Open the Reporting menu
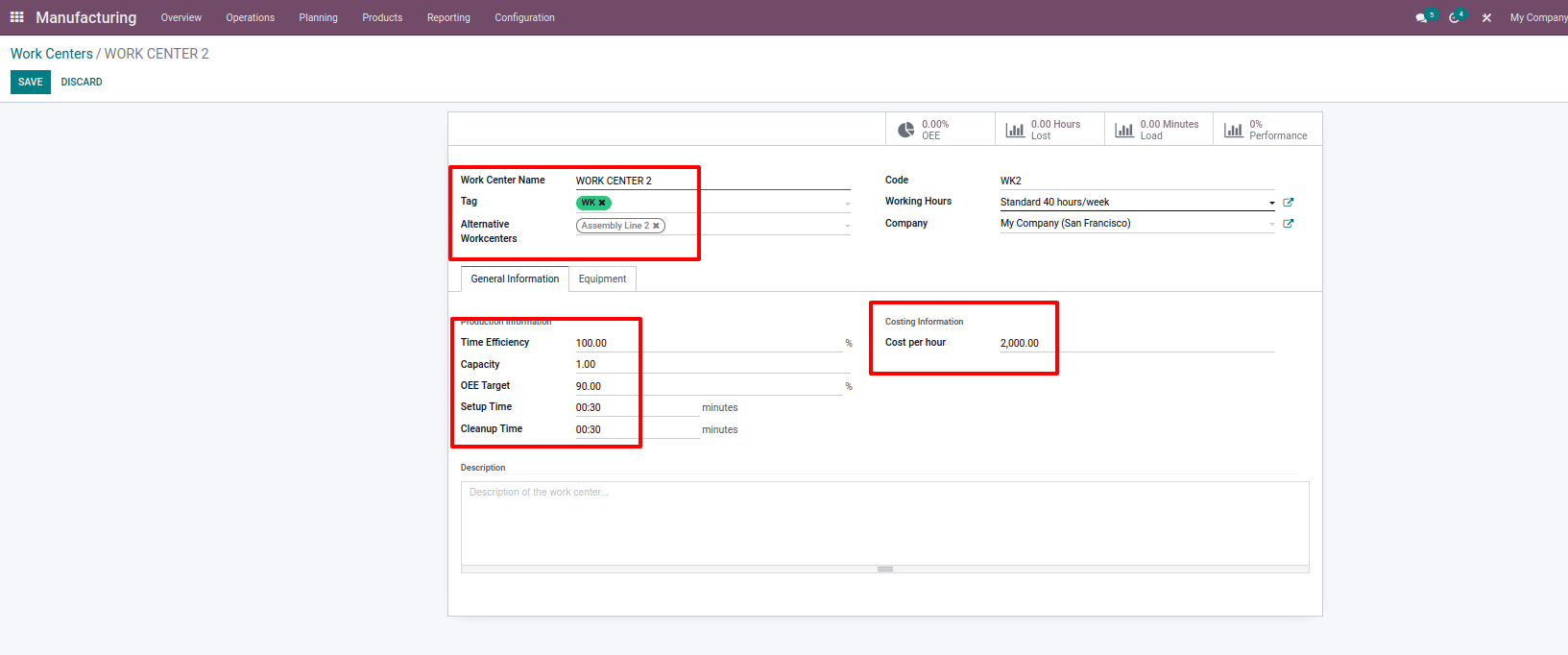 click(448, 17)
